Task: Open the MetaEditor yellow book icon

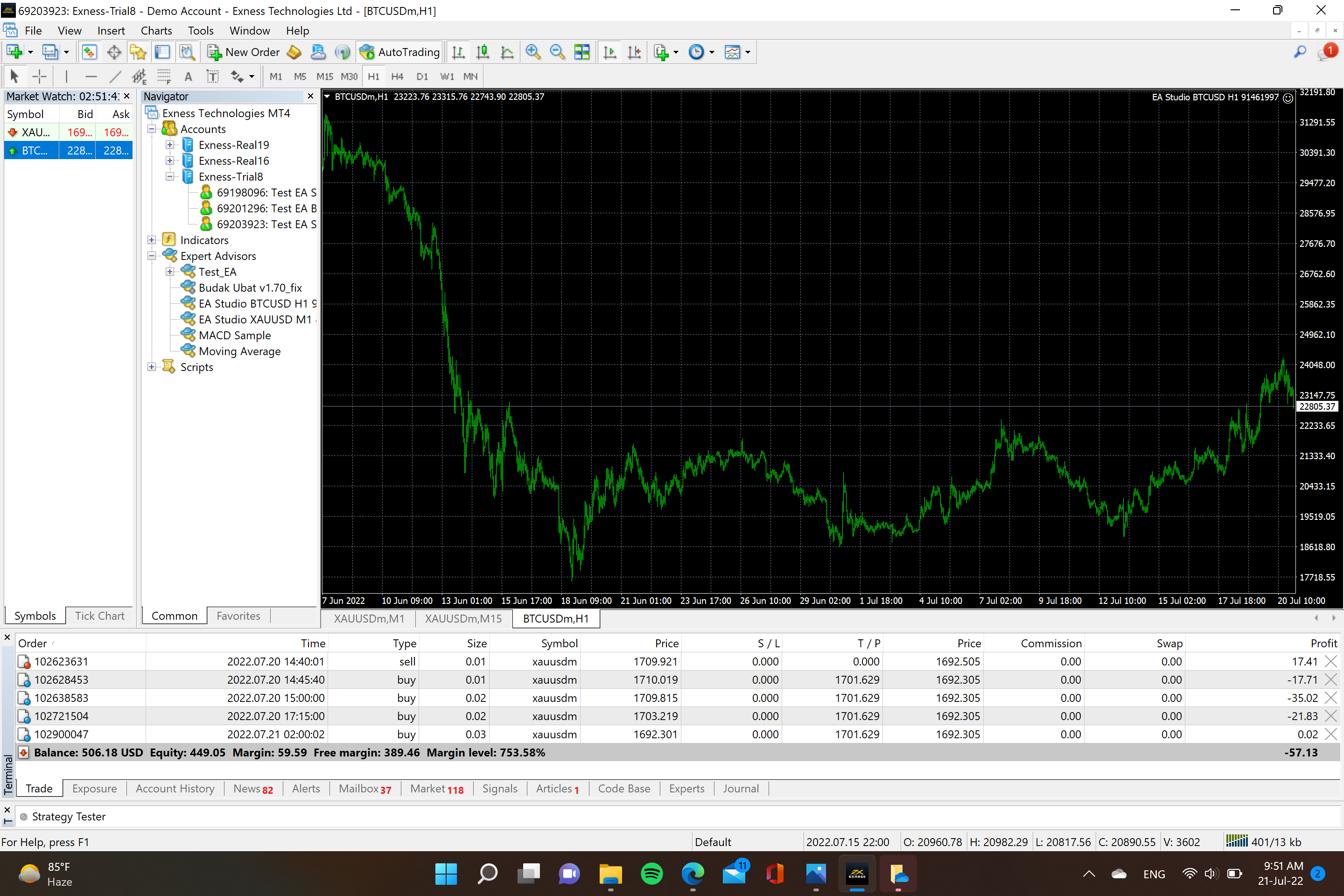Action: coord(294,52)
